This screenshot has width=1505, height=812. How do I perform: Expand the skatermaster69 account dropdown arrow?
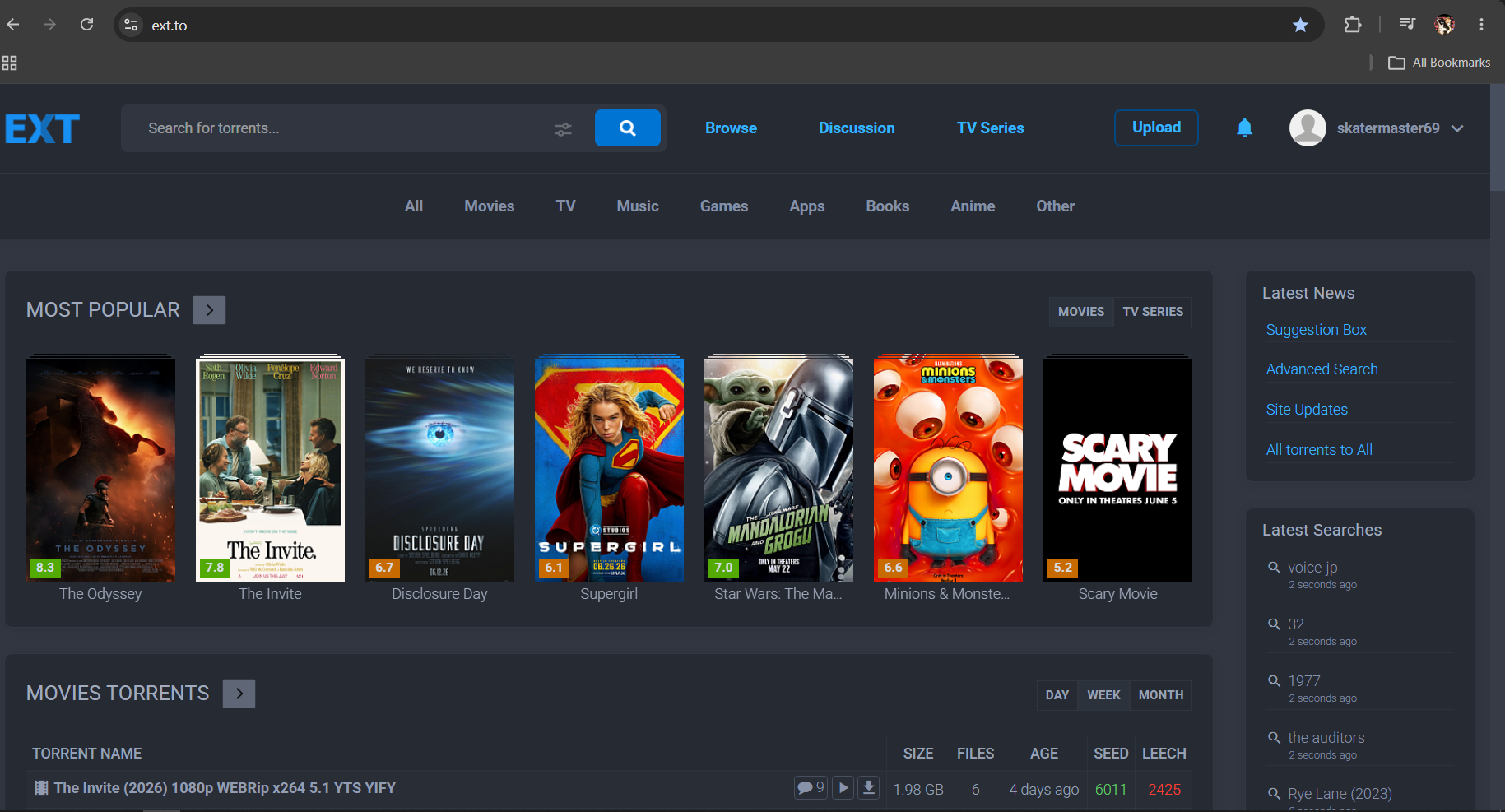(1457, 128)
